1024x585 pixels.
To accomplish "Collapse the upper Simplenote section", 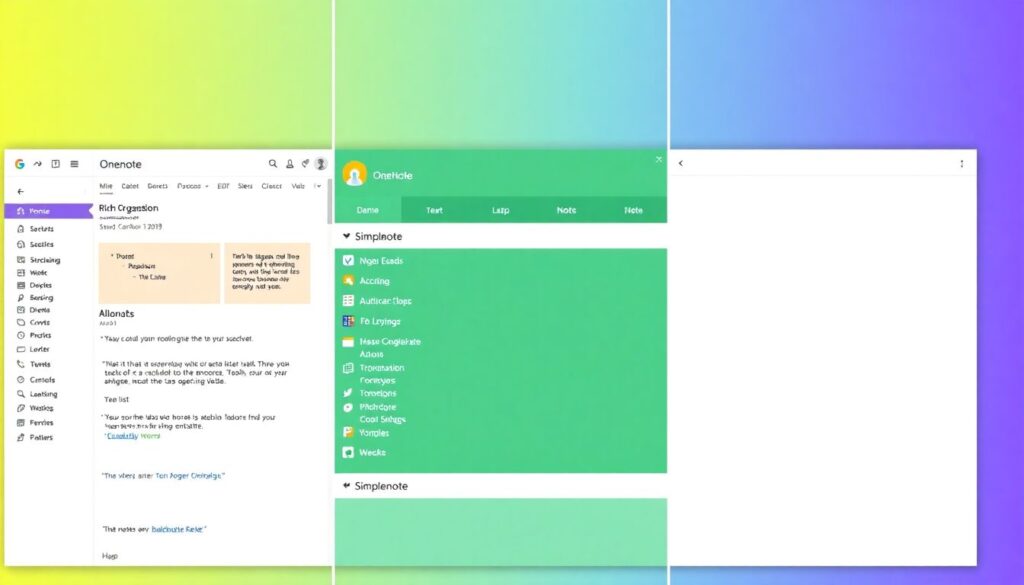I will [347, 237].
